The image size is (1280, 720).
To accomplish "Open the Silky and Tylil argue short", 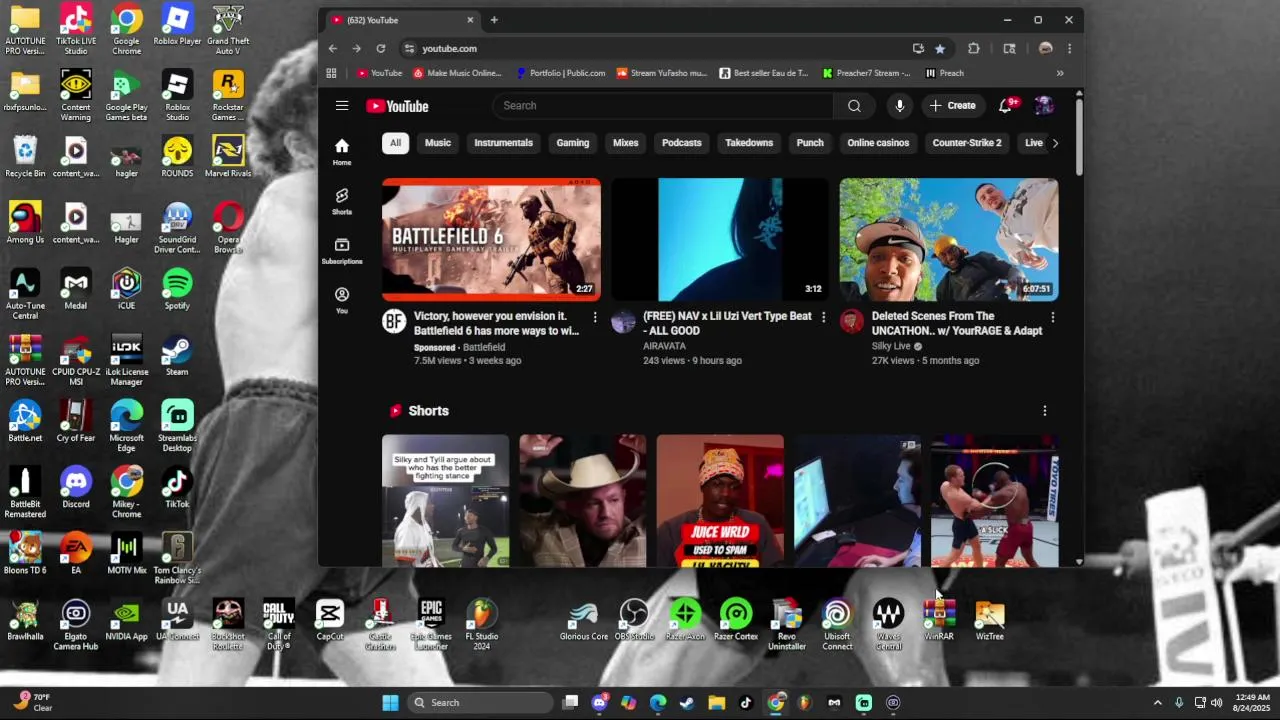I will (445, 501).
